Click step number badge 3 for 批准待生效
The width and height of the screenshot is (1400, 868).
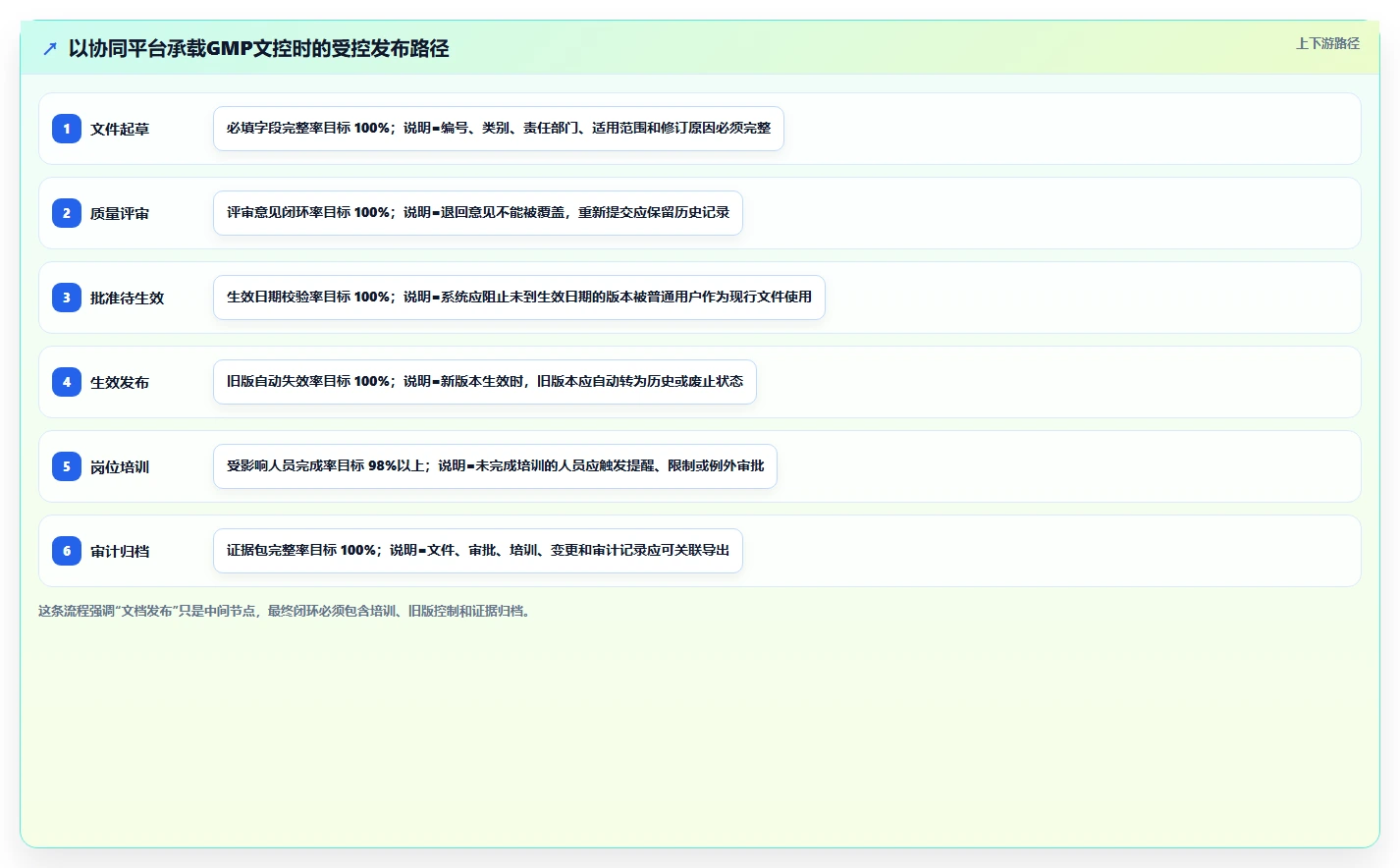point(67,298)
